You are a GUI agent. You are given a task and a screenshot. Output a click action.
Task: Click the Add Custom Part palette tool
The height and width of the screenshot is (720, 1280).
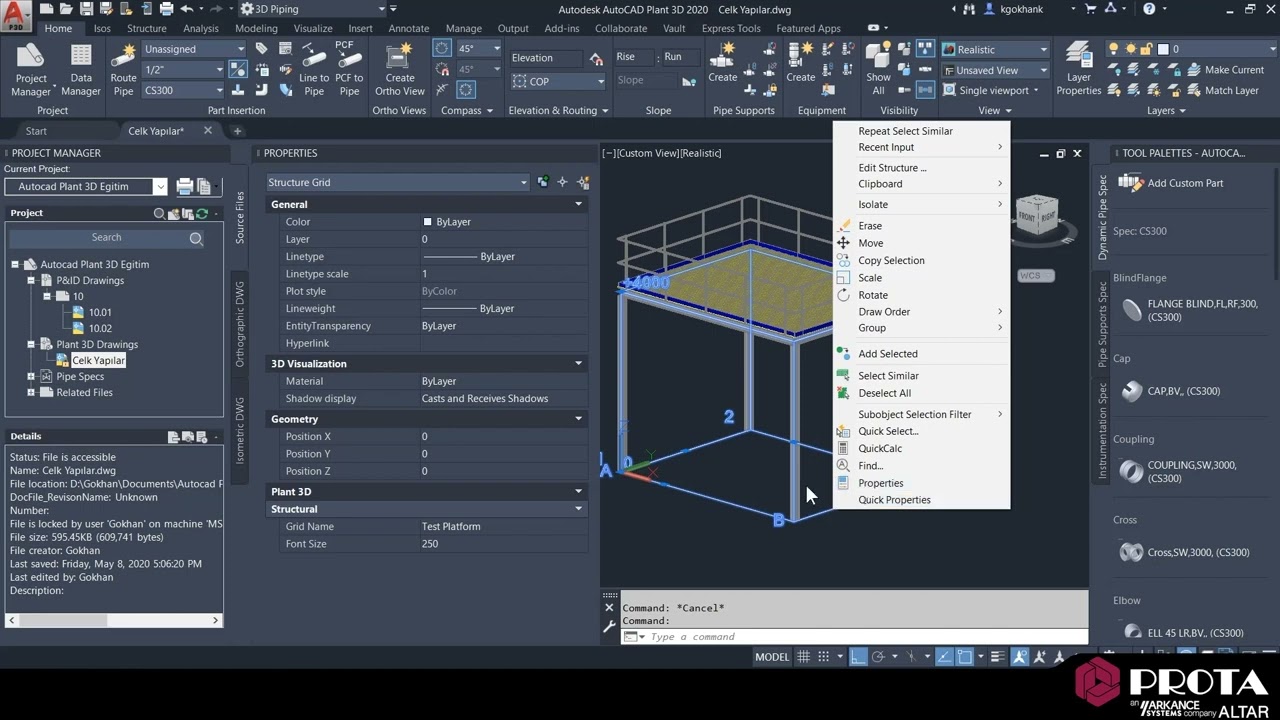point(1170,183)
